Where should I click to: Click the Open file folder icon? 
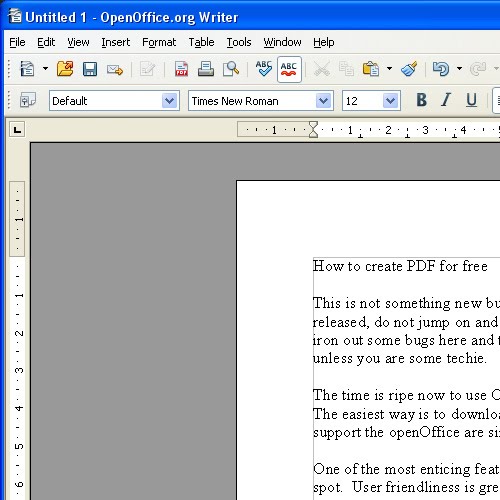(x=65, y=69)
